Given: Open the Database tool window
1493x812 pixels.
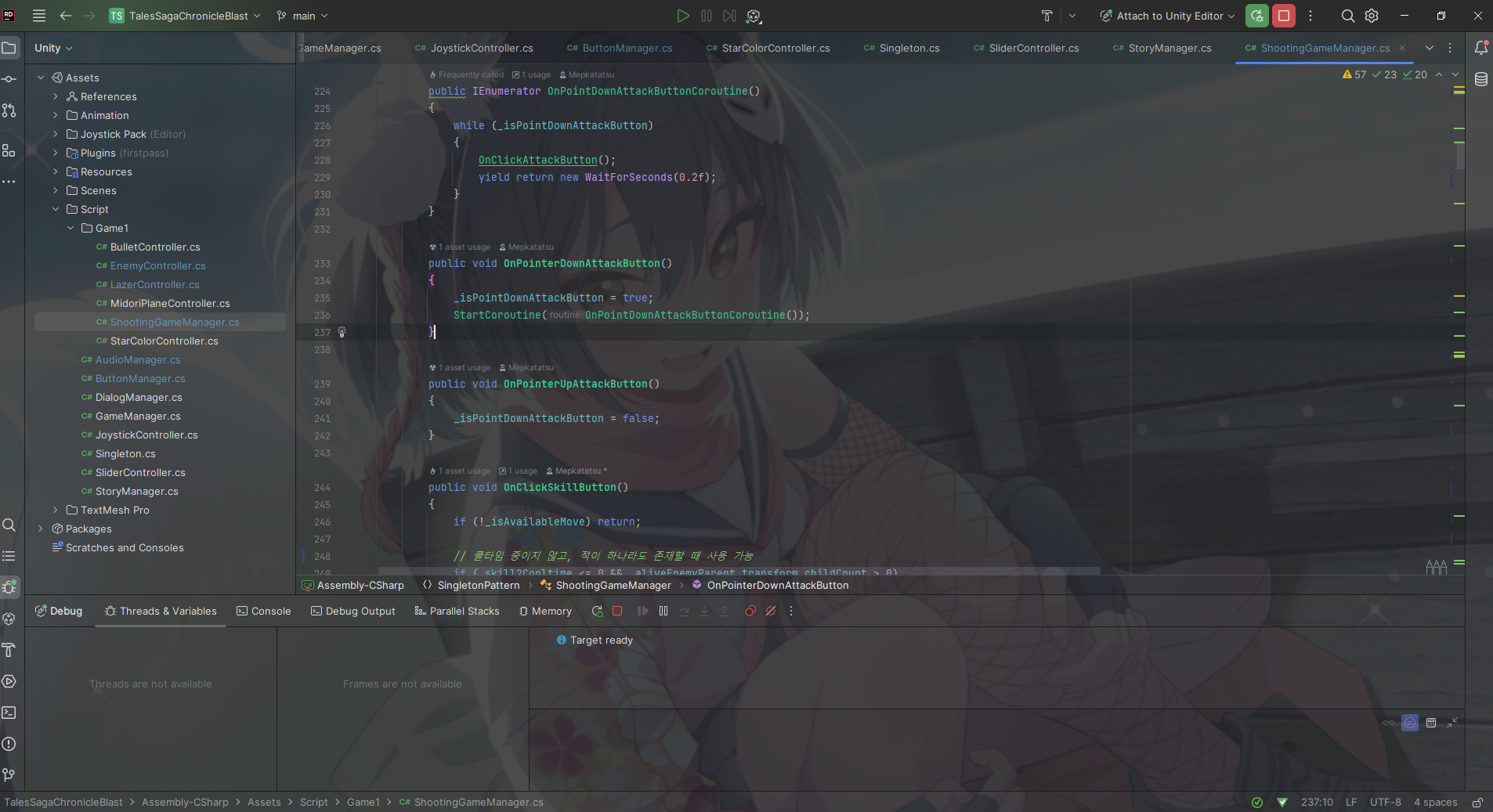Looking at the screenshot, I should point(1481,79).
